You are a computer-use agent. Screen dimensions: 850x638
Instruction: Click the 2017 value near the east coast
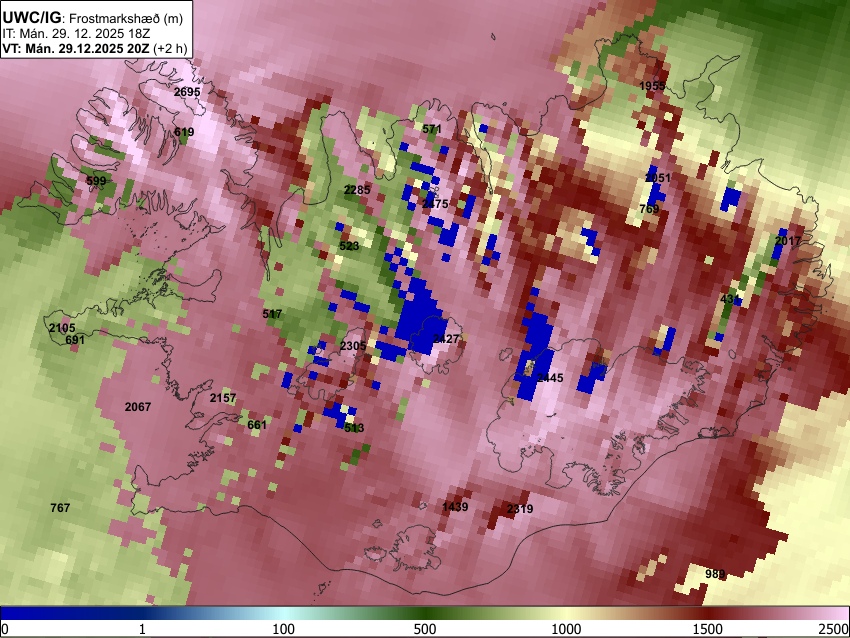pyautogui.click(x=788, y=241)
